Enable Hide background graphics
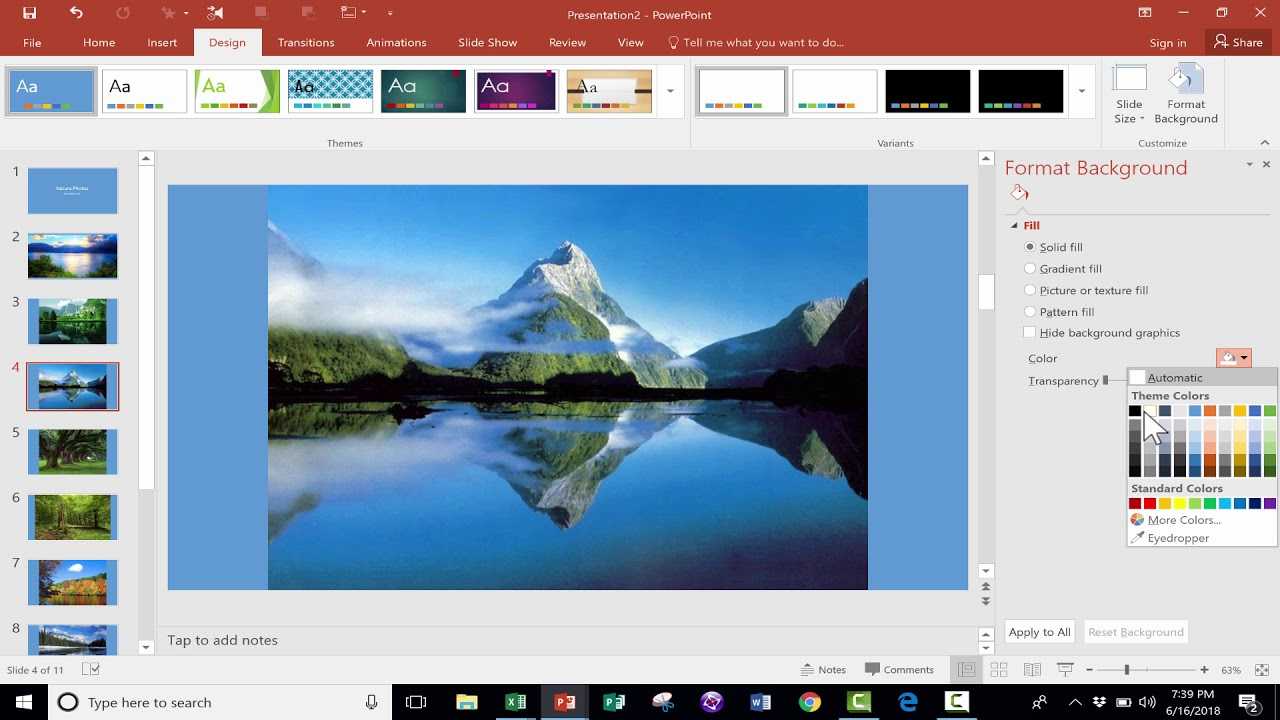The height and width of the screenshot is (720, 1280). click(x=1030, y=332)
